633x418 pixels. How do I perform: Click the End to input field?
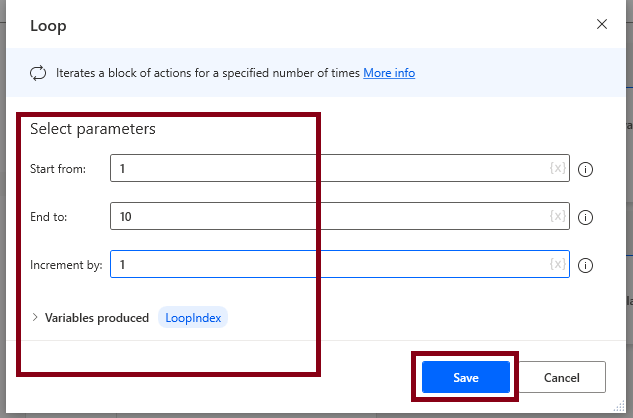[330, 216]
